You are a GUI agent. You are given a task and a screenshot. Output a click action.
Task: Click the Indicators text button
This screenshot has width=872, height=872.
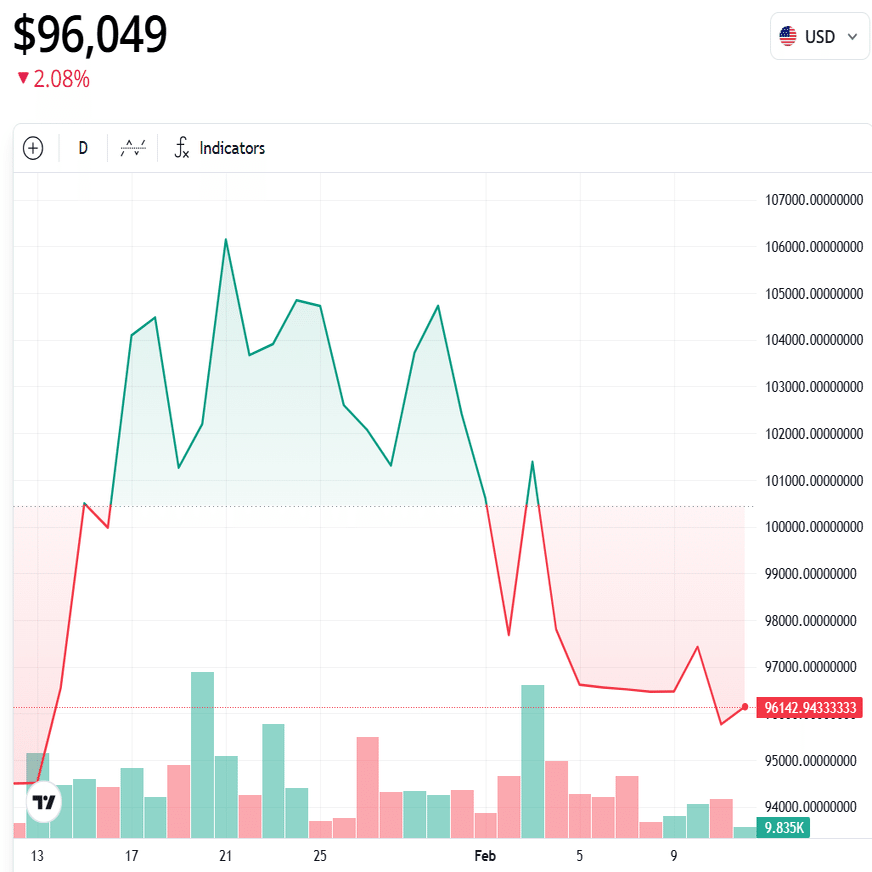232,148
